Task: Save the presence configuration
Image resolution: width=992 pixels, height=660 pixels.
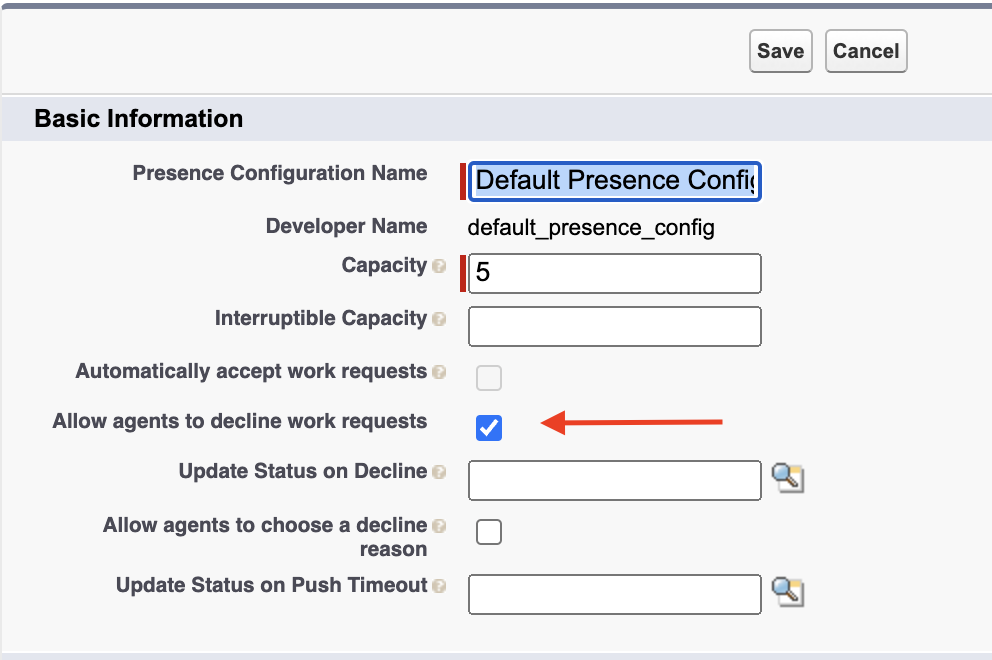Action: [781, 51]
